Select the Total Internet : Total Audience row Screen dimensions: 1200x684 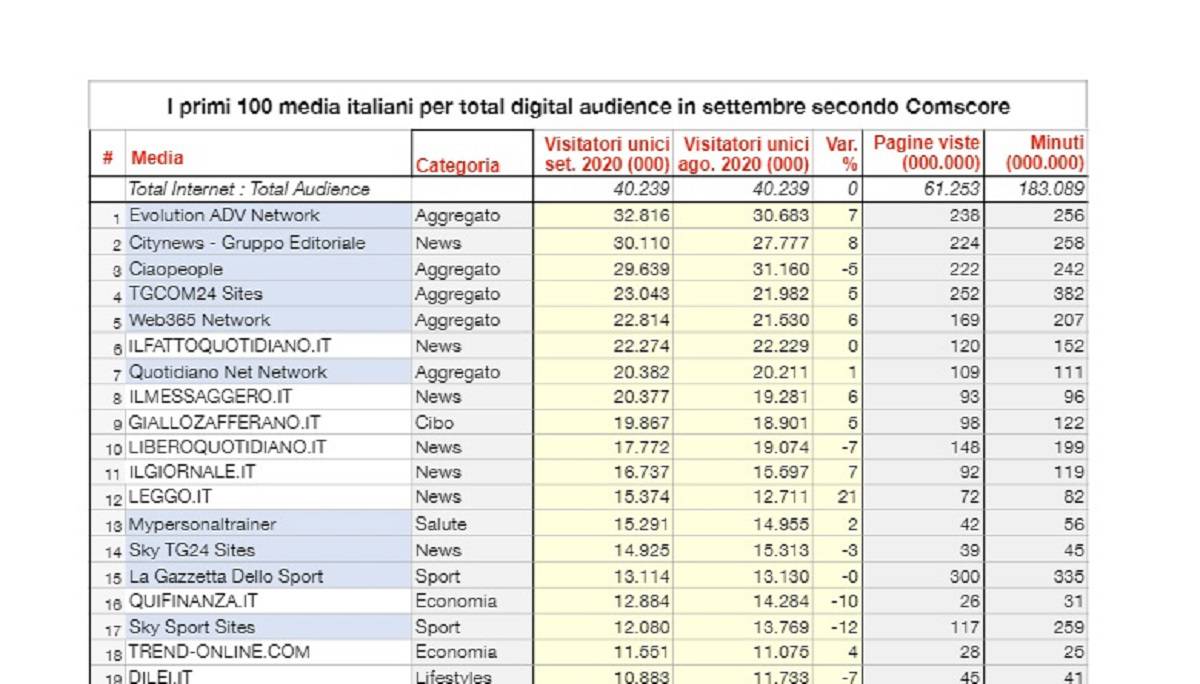pyautogui.click(x=248, y=189)
